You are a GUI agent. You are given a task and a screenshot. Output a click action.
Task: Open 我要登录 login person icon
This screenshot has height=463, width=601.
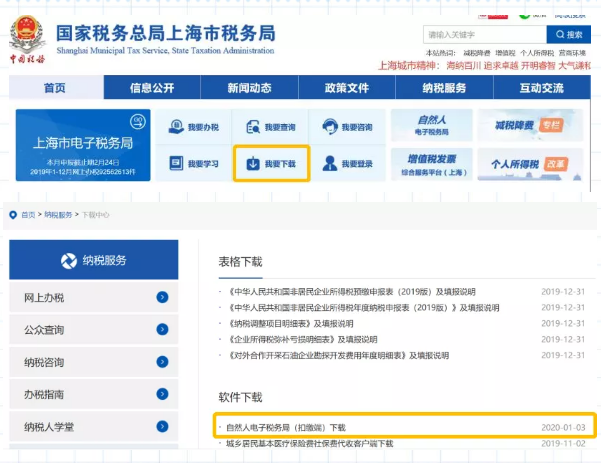pyautogui.click(x=330, y=163)
